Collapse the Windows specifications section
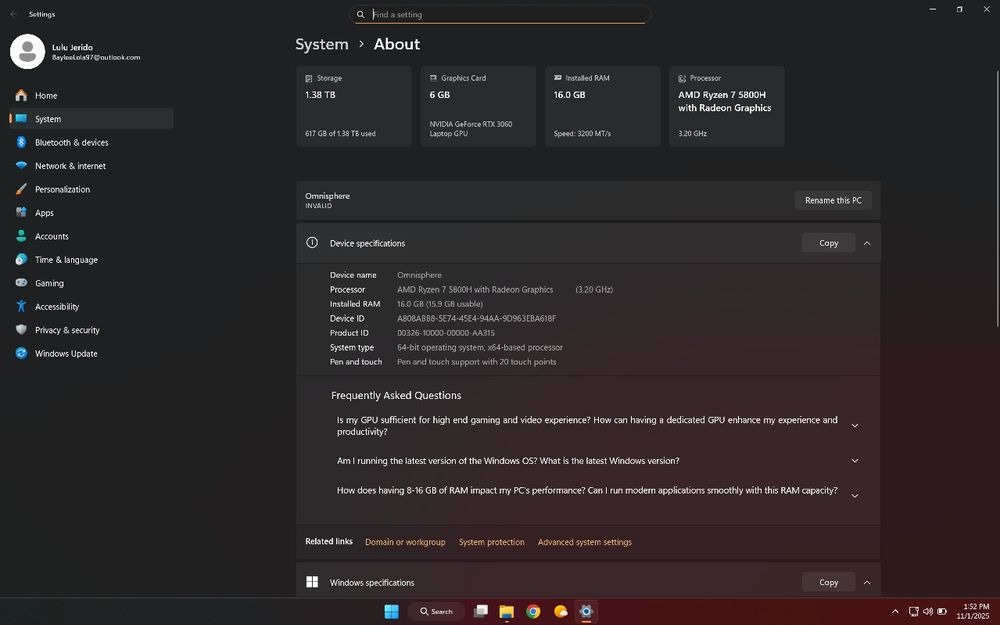The height and width of the screenshot is (625, 1000). tap(867, 582)
